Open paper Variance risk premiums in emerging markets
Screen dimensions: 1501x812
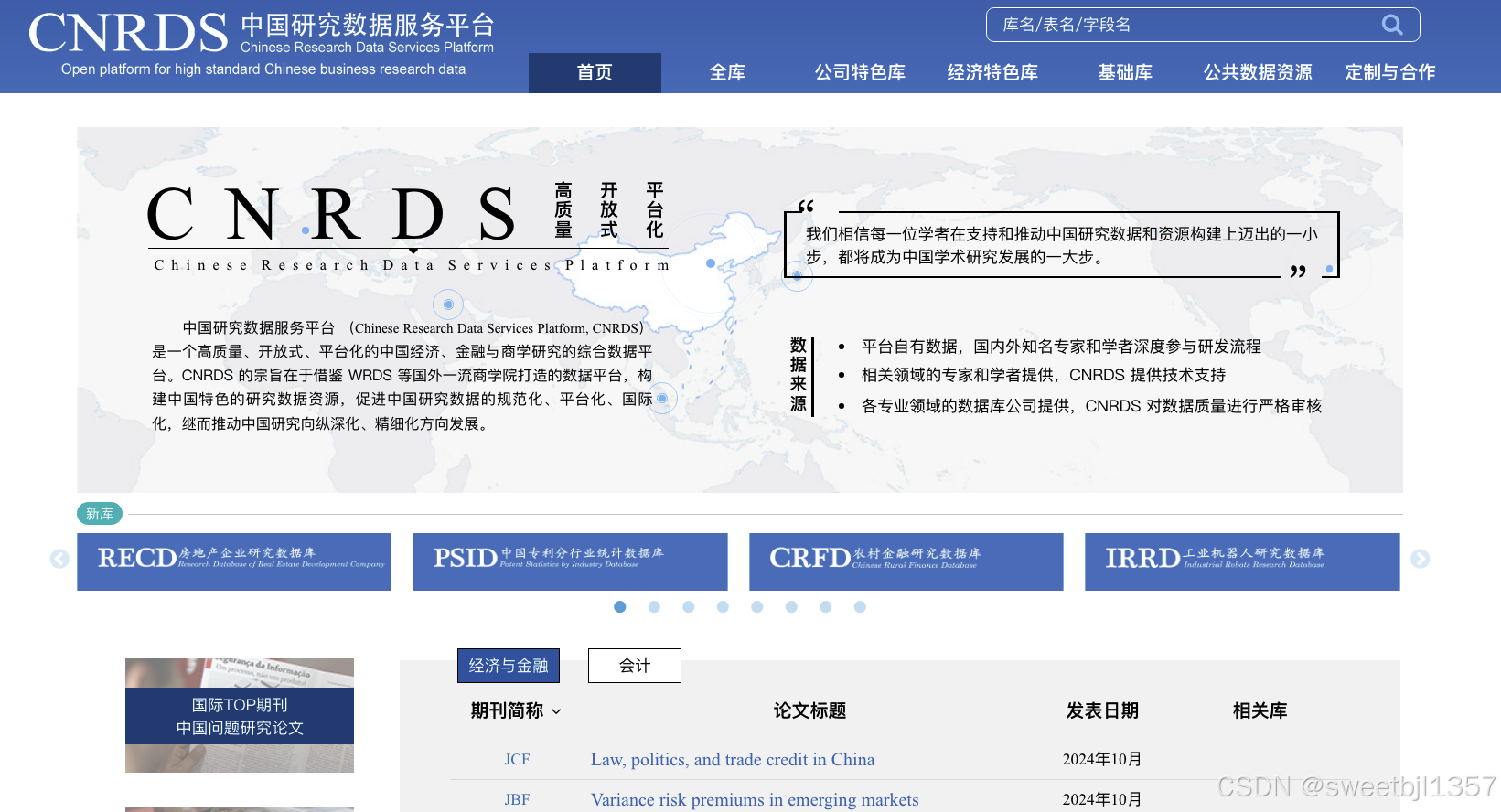pyautogui.click(x=755, y=800)
